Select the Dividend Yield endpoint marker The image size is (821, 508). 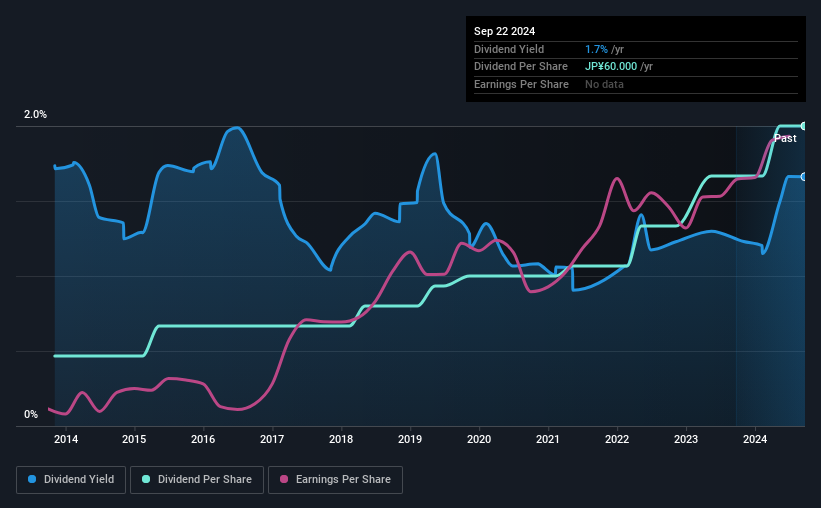point(804,177)
